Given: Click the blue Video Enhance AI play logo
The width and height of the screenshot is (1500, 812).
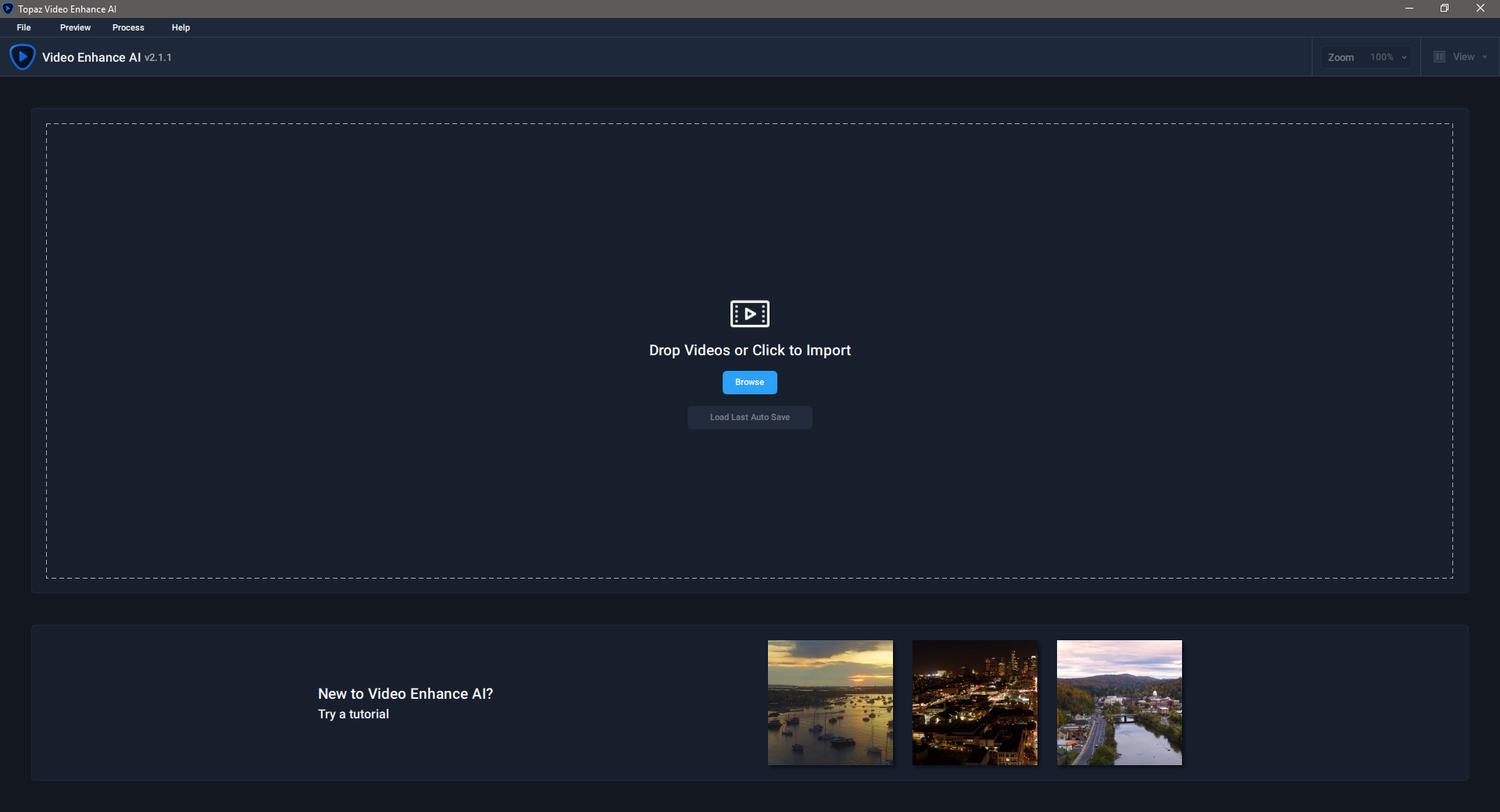Looking at the screenshot, I should click(22, 57).
